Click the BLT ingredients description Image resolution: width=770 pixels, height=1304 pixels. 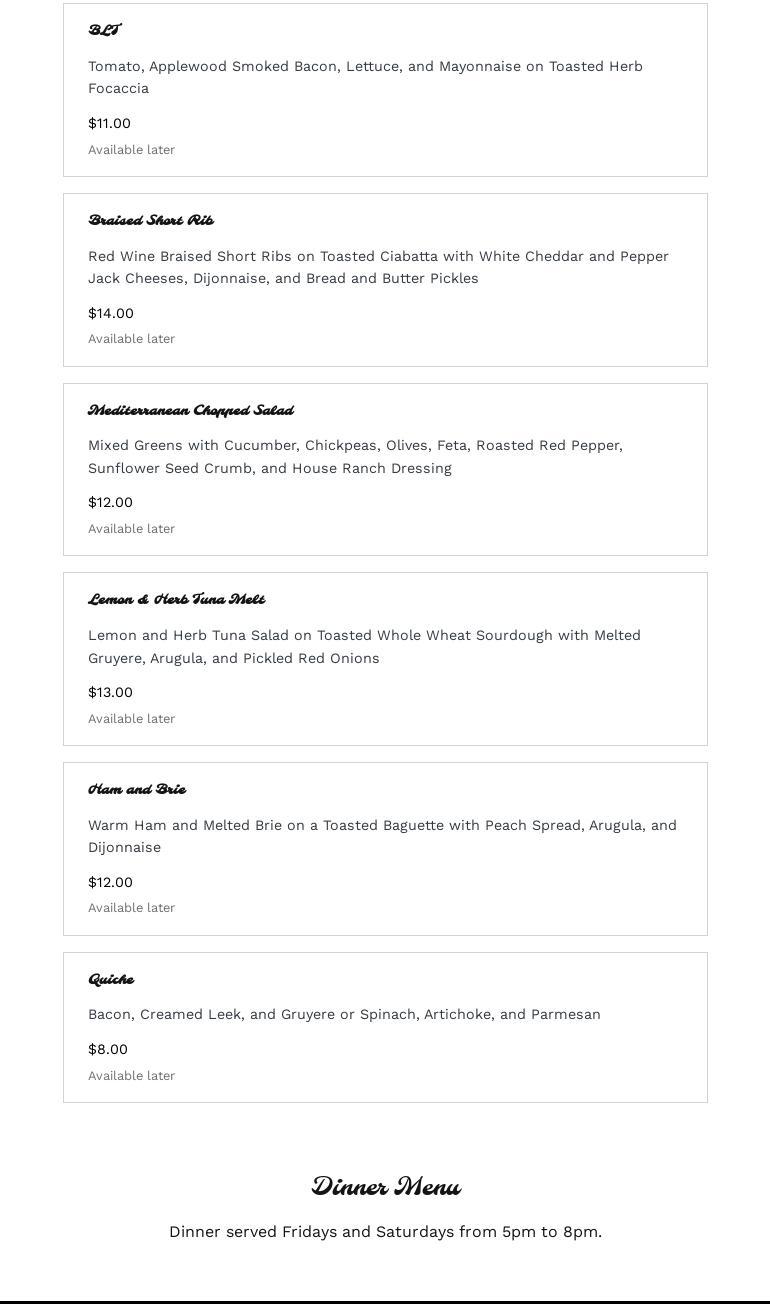click(365, 77)
